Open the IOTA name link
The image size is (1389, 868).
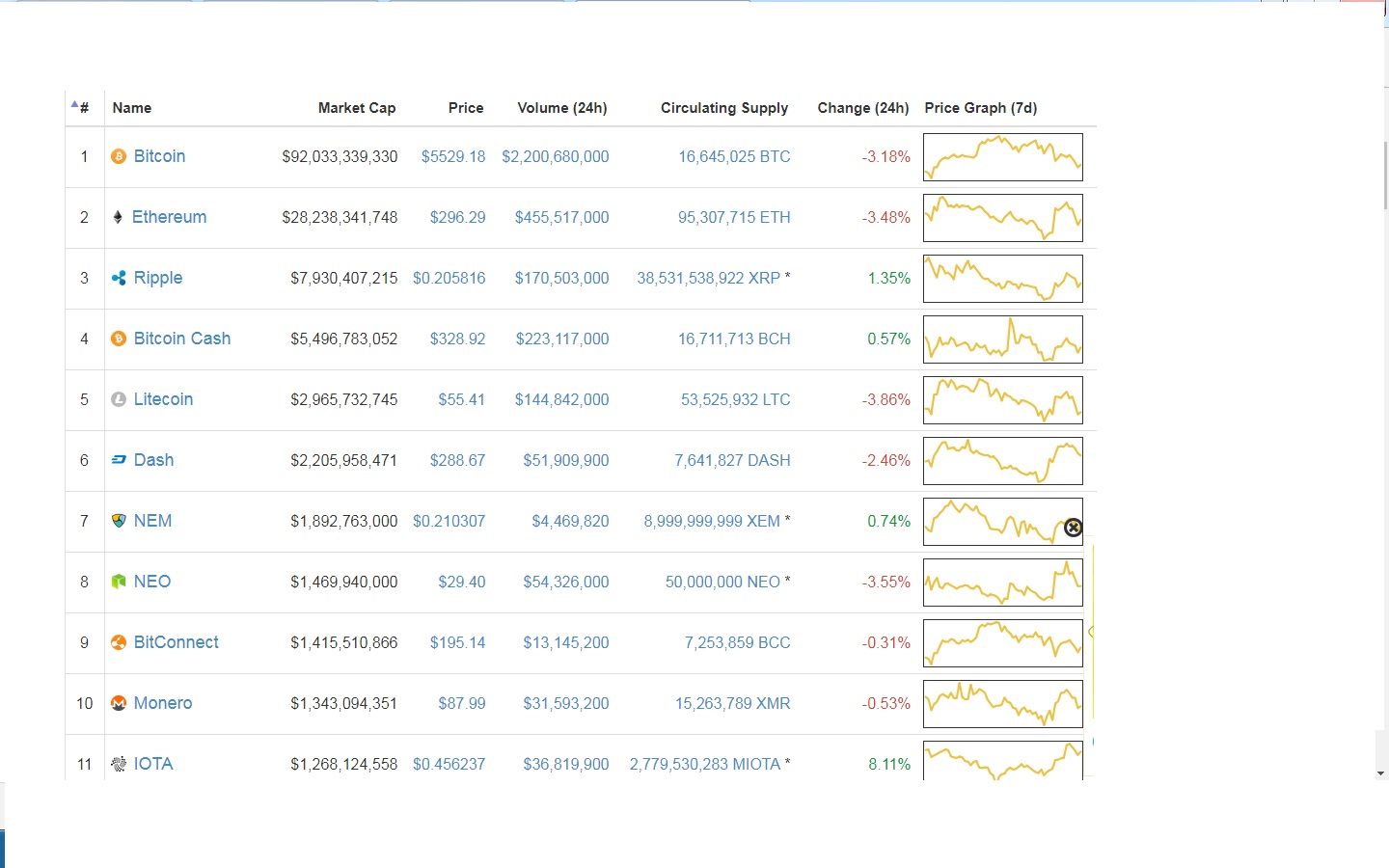tap(153, 764)
